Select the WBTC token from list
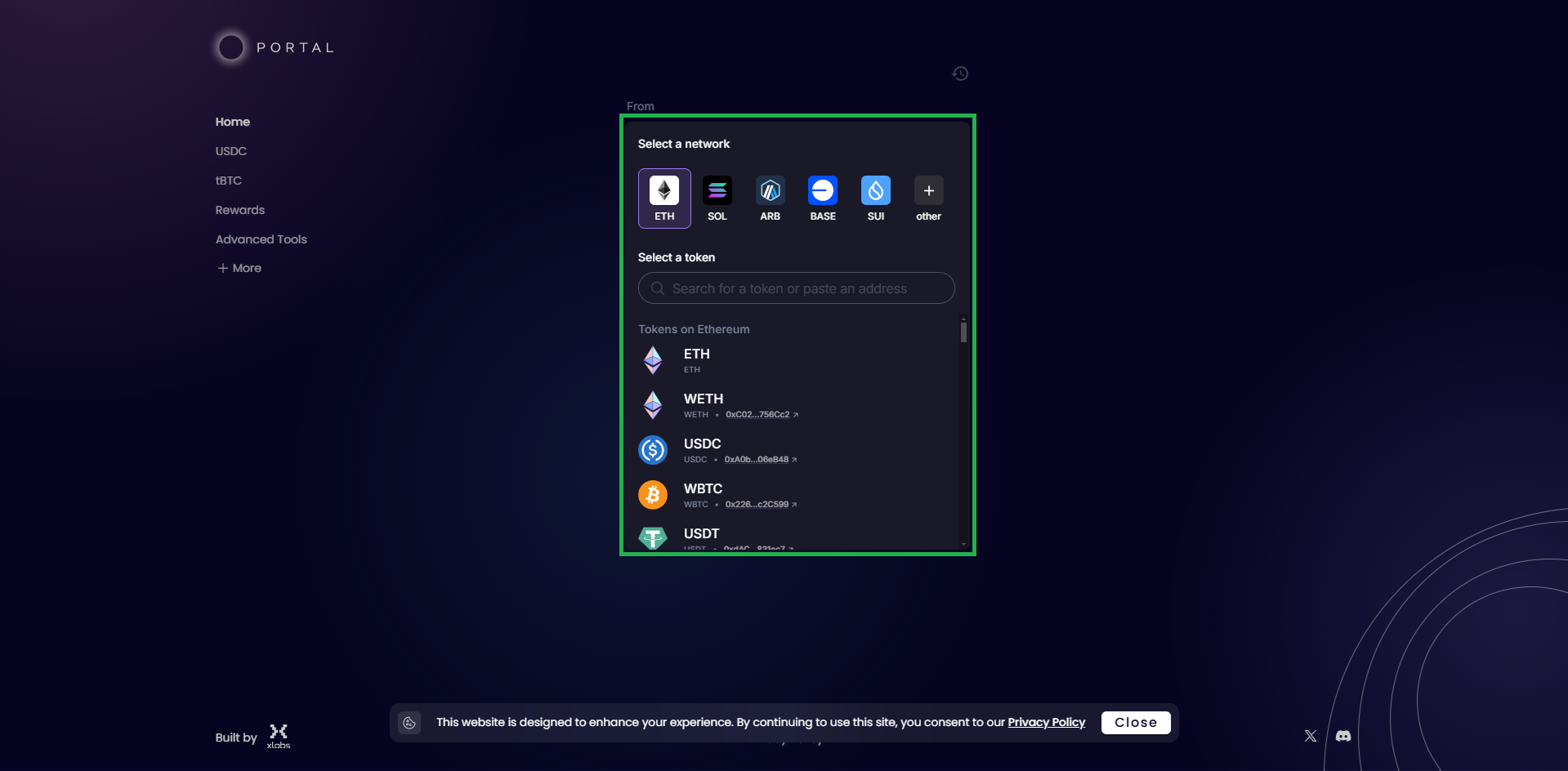 click(703, 494)
